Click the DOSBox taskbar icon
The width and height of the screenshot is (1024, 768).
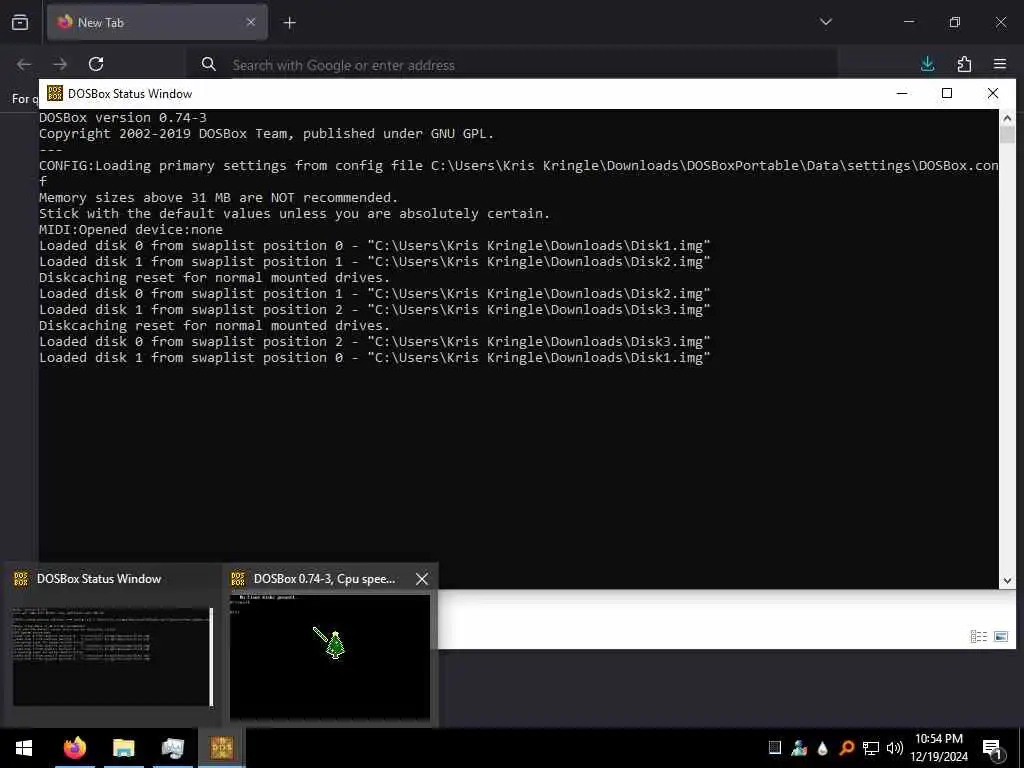pyautogui.click(x=221, y=748)
